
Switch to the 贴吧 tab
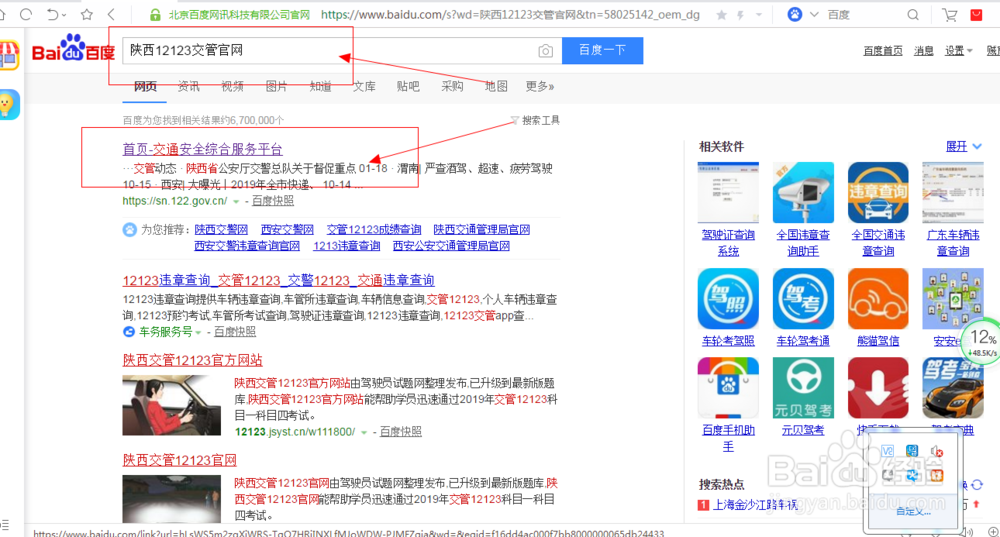click(x=408, y=86)
